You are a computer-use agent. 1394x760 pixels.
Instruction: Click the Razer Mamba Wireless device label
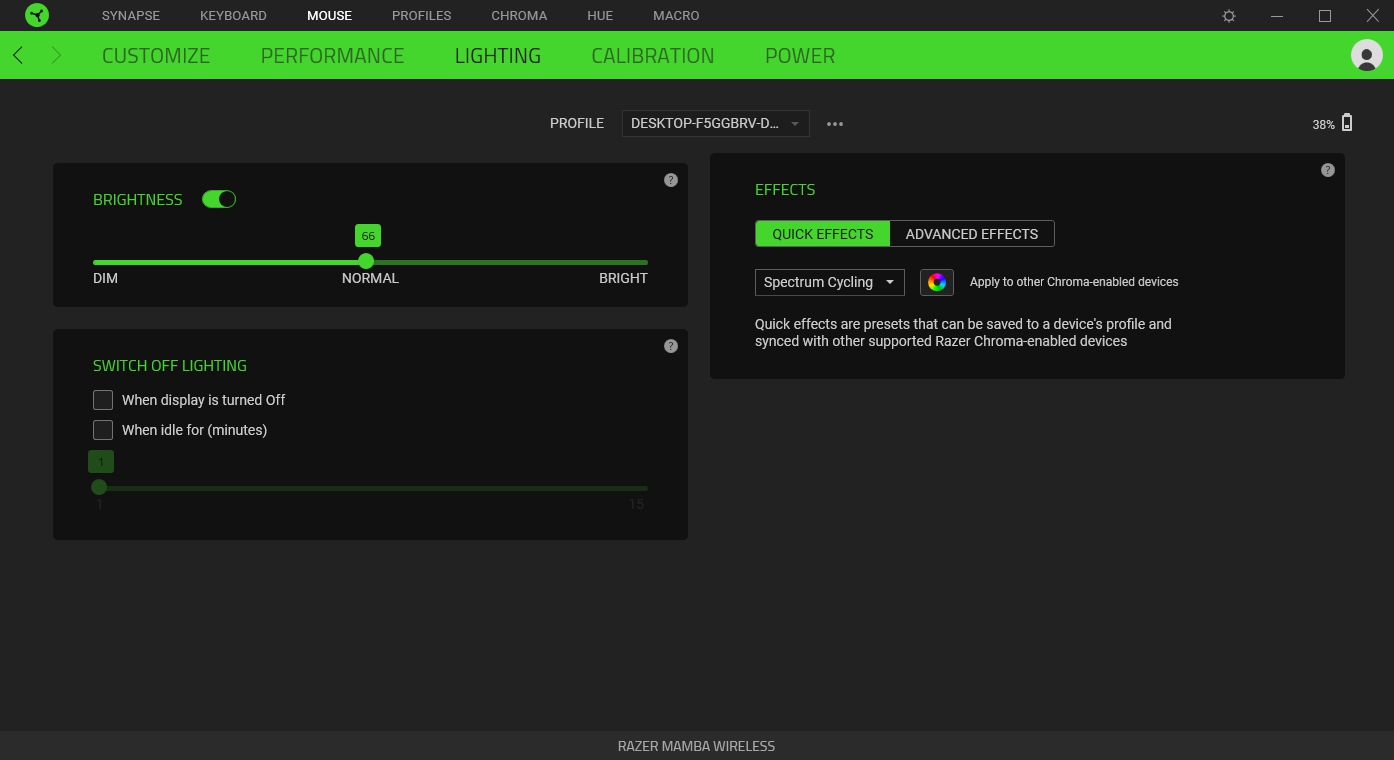tap(696, 746)
